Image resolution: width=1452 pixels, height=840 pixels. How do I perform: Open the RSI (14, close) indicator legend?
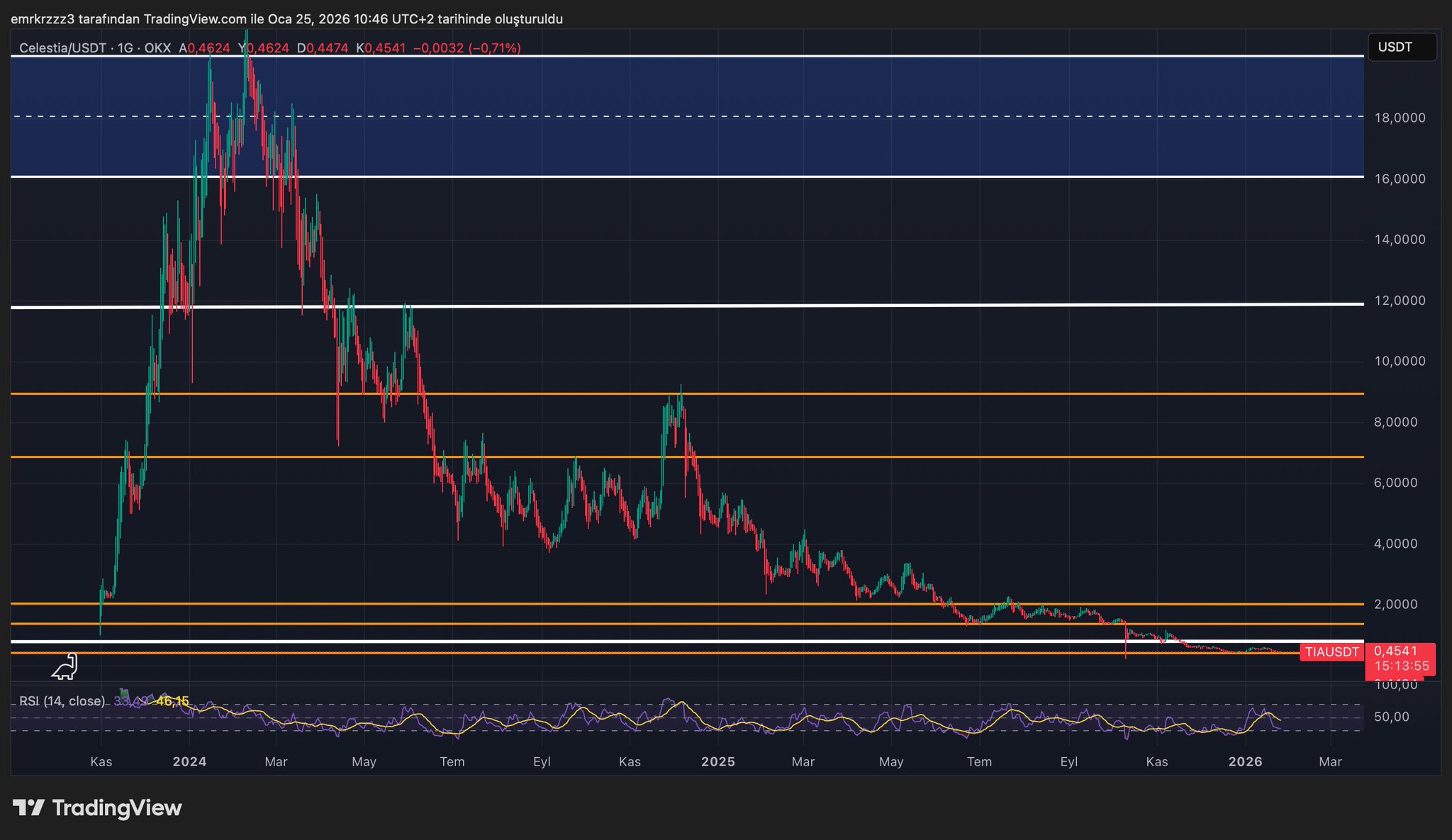[62, 701]
